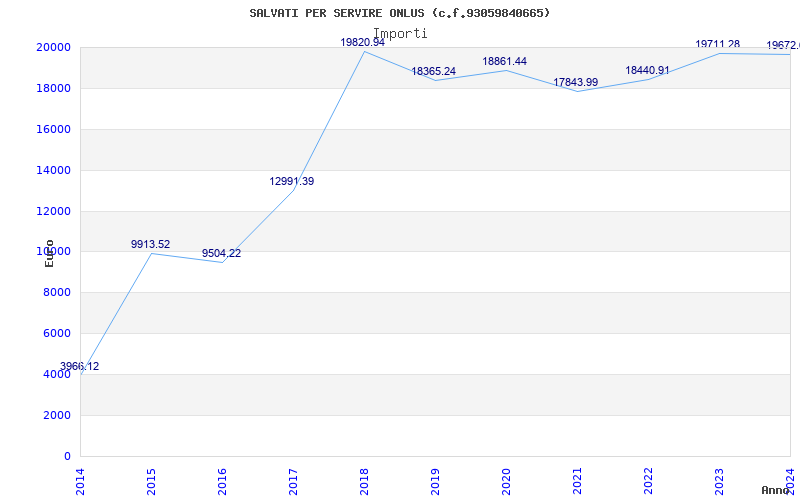Click y-axis value 14000
800x500 pixels.
pyautogui.click(x=53, y=170)
